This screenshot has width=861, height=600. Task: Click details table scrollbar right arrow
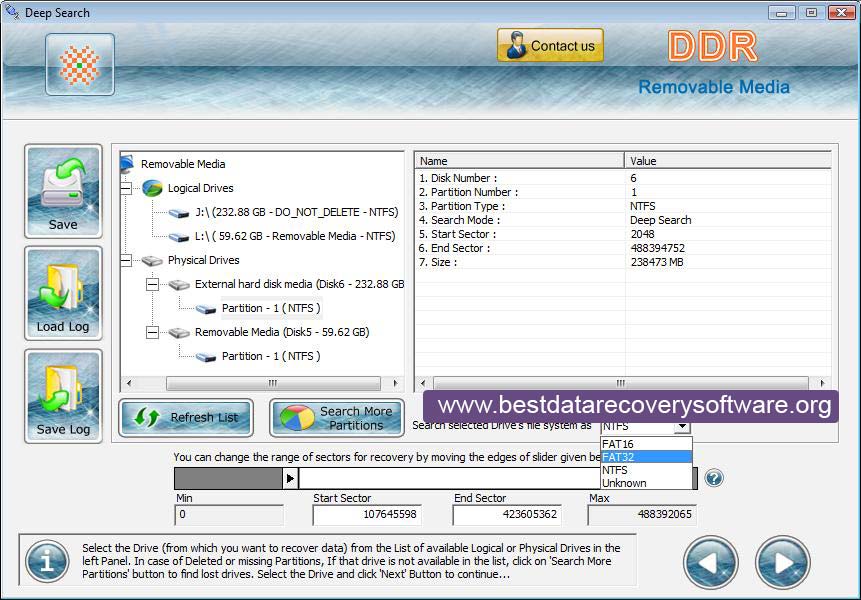822,383
